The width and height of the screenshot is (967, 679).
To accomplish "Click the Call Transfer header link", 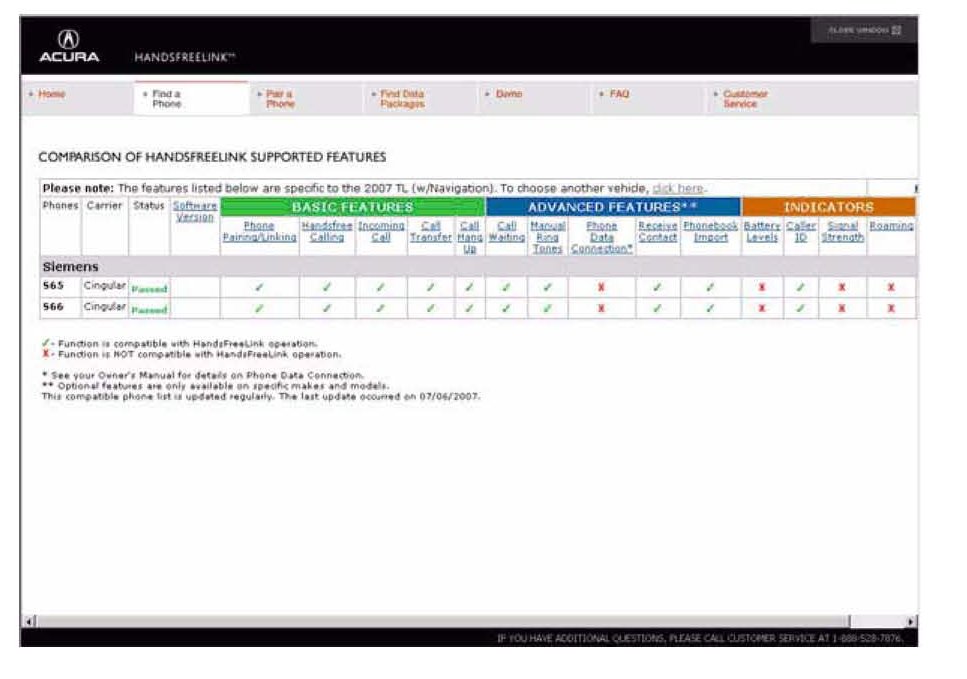I will click(x=431, y=232).
